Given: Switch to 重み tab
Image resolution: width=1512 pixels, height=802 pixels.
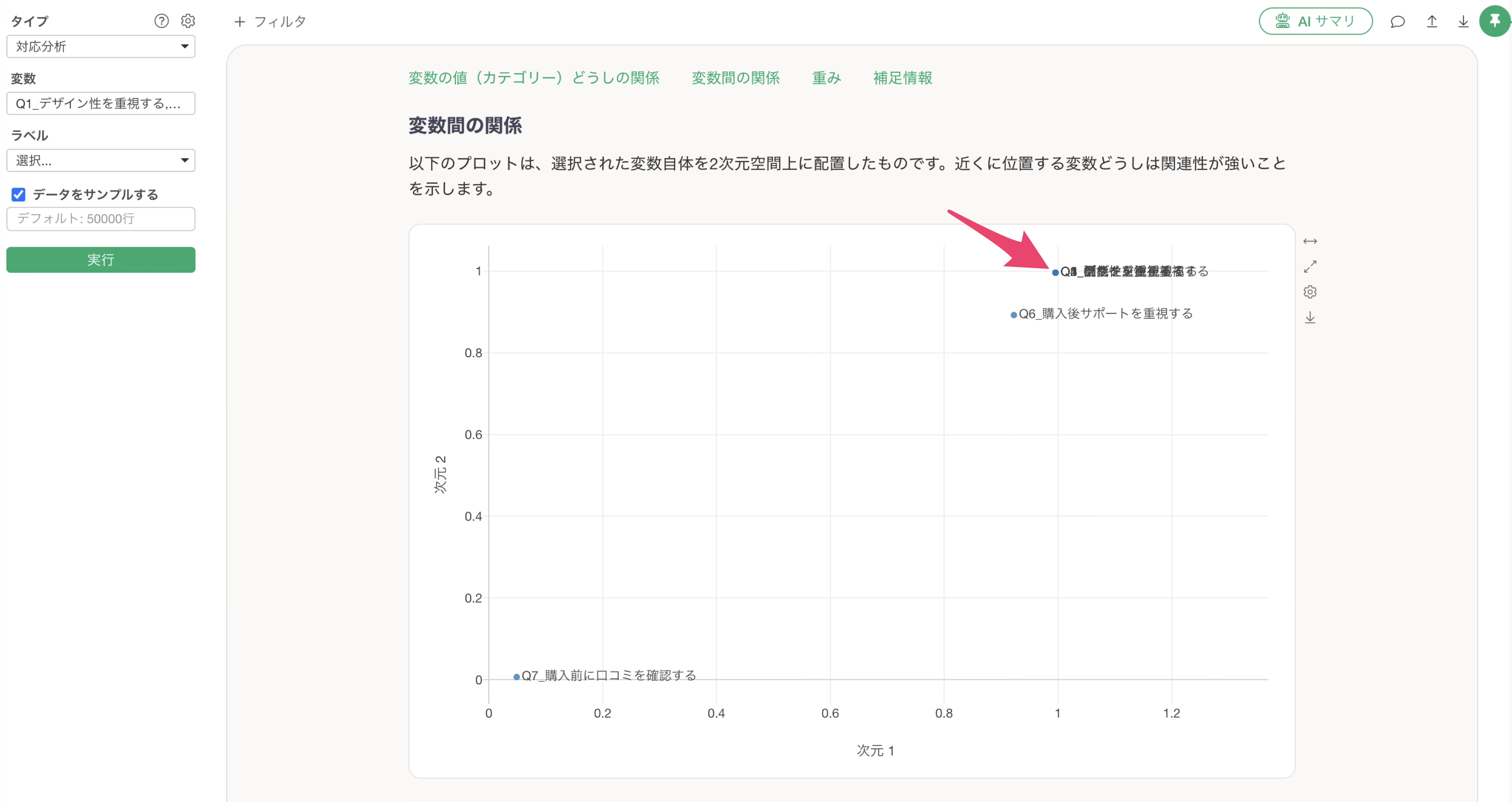Looking at the screenshot, I should 826,78.
